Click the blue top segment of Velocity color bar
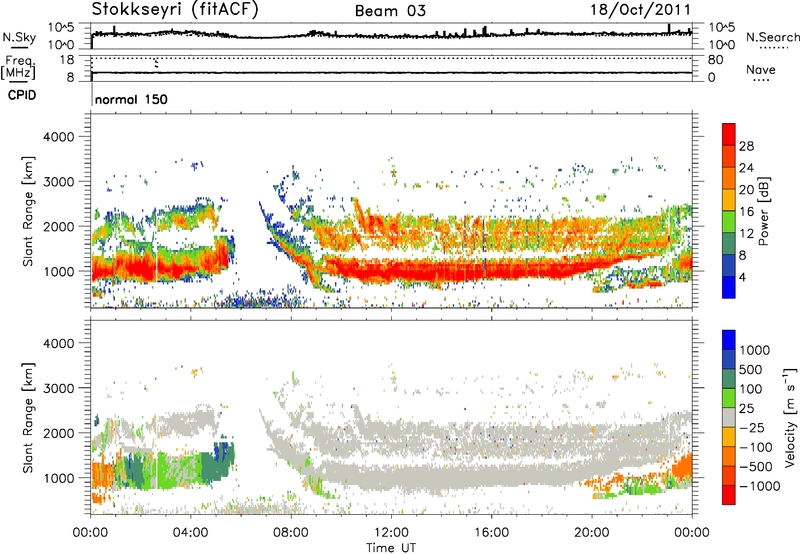Image resolution: width=800 pixels, height=554 pixels. coord(729,339)
